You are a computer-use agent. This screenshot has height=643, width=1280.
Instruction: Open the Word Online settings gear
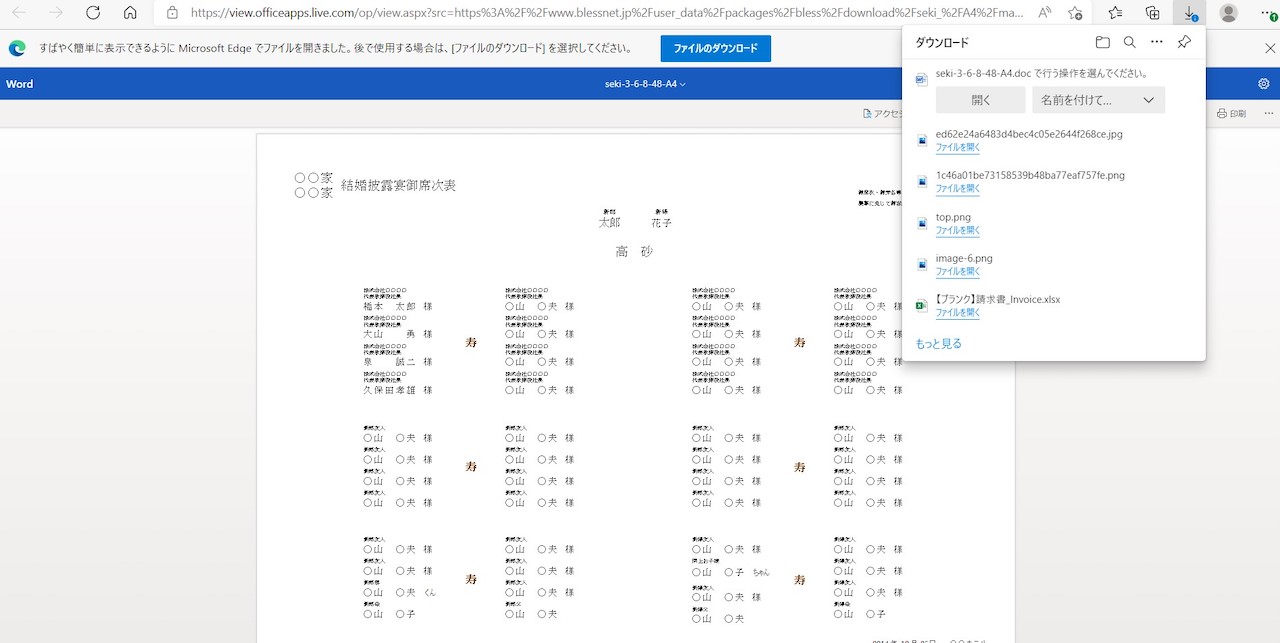pyautogui.click(x=1263, y=84)
